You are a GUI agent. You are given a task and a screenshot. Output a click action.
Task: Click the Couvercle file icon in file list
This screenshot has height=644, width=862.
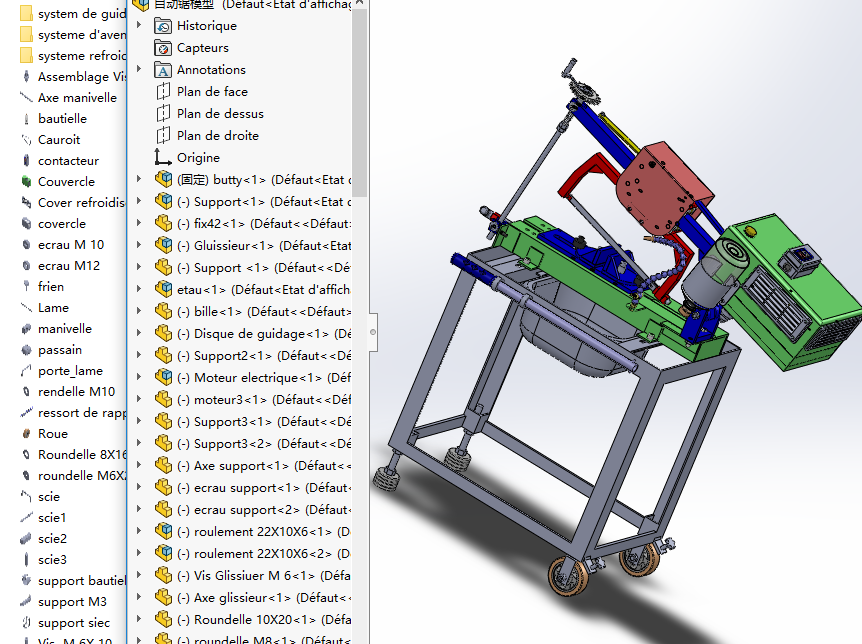(26, 181)
